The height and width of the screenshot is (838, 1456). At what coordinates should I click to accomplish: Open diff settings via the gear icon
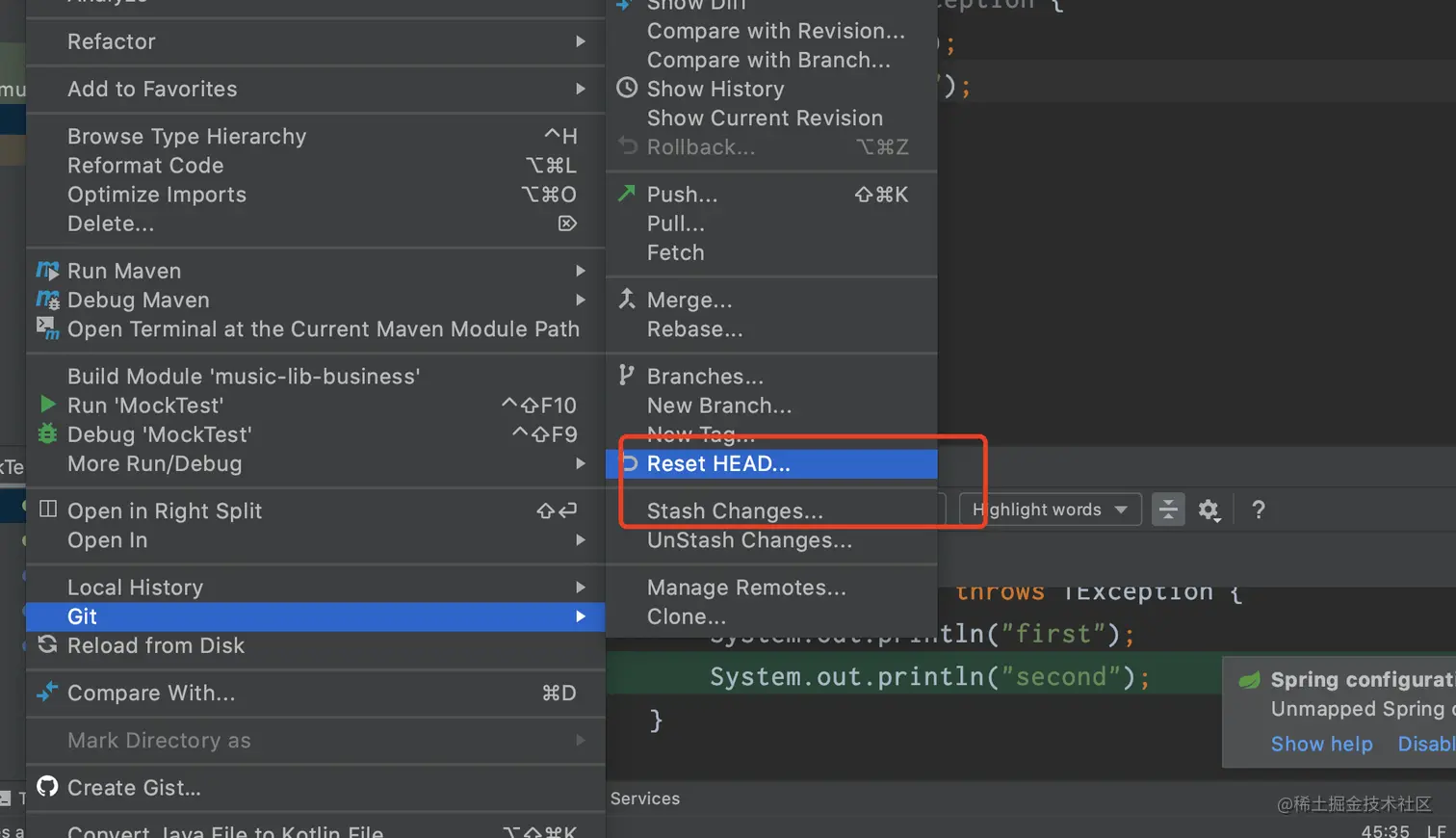tap(1209, 510)
